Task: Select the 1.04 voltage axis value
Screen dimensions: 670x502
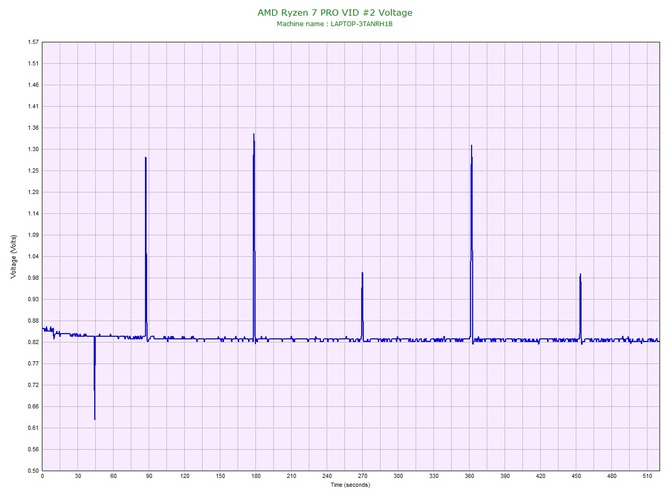Action: pos(33,256)
